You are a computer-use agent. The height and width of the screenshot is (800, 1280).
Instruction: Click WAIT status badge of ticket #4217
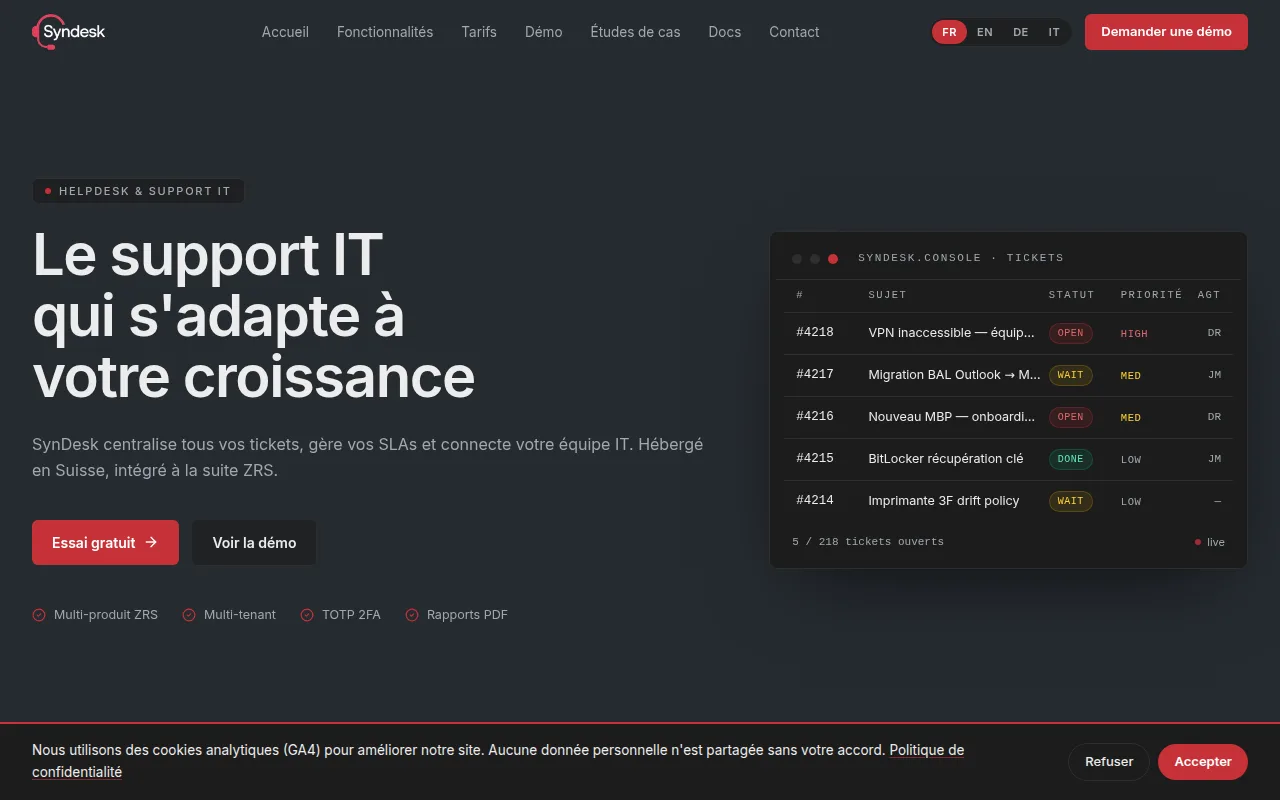1071,375
